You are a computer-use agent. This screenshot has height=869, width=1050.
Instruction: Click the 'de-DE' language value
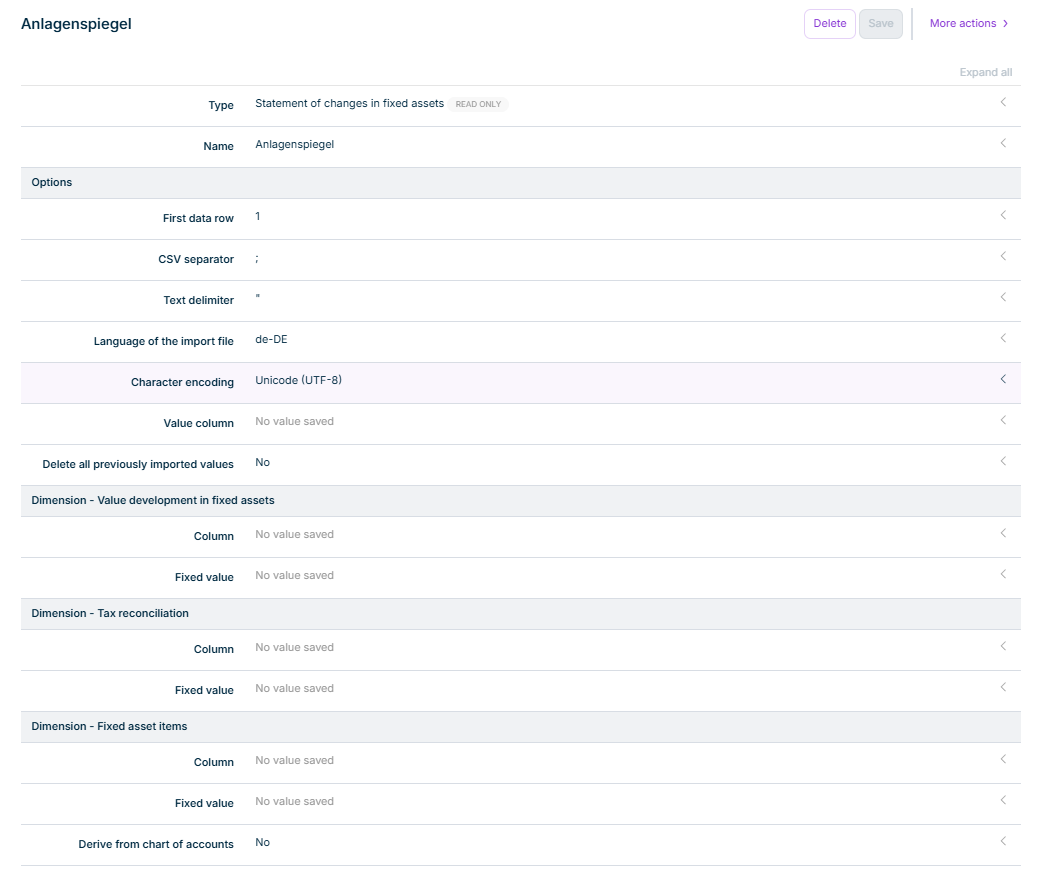pyautogui.click(x=271, y=339)
